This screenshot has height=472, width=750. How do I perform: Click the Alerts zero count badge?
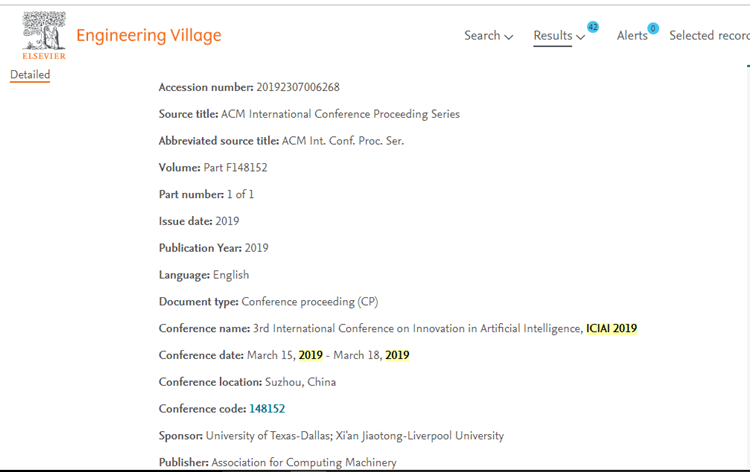pos(653,29)
